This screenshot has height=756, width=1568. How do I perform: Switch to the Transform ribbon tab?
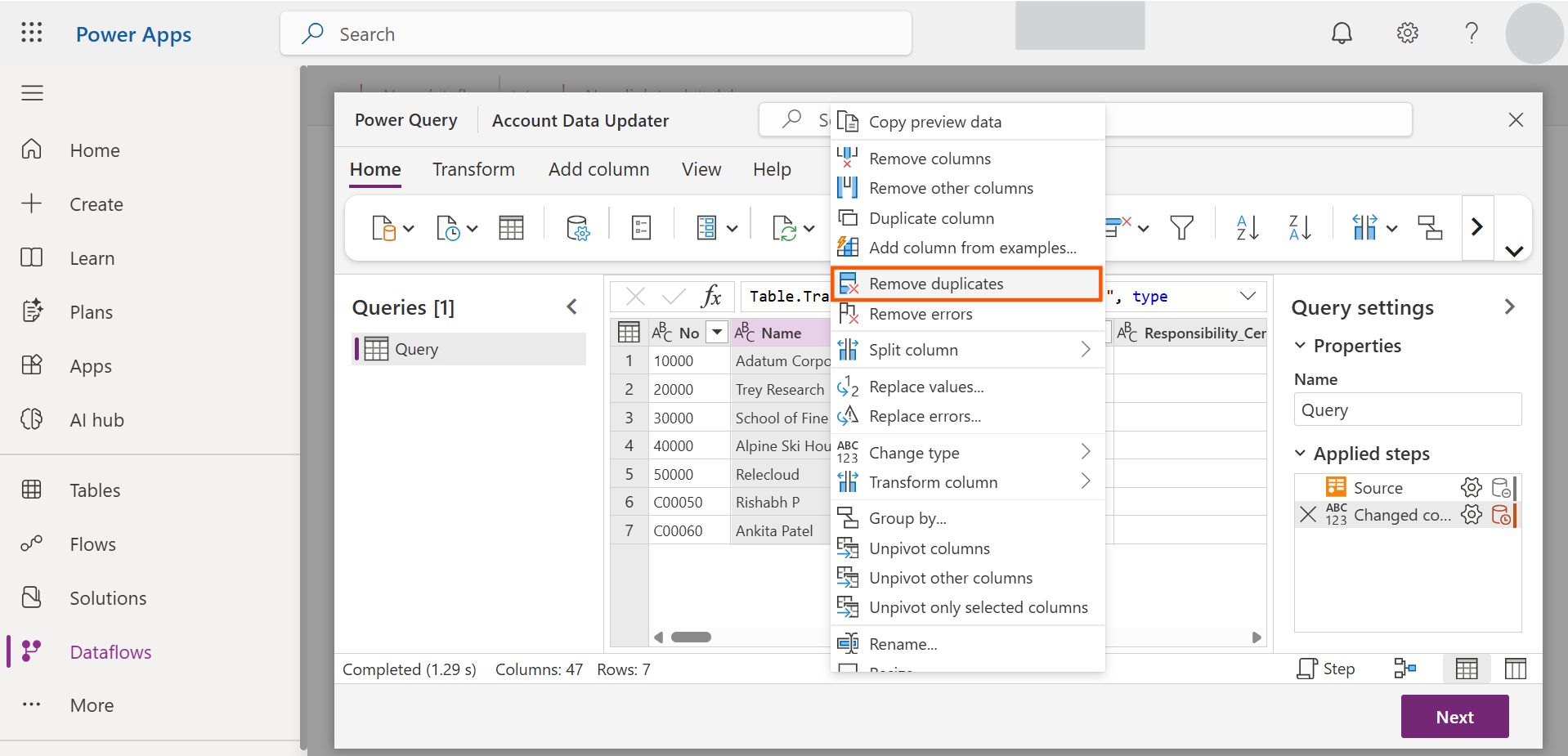(x=473, y=169)
